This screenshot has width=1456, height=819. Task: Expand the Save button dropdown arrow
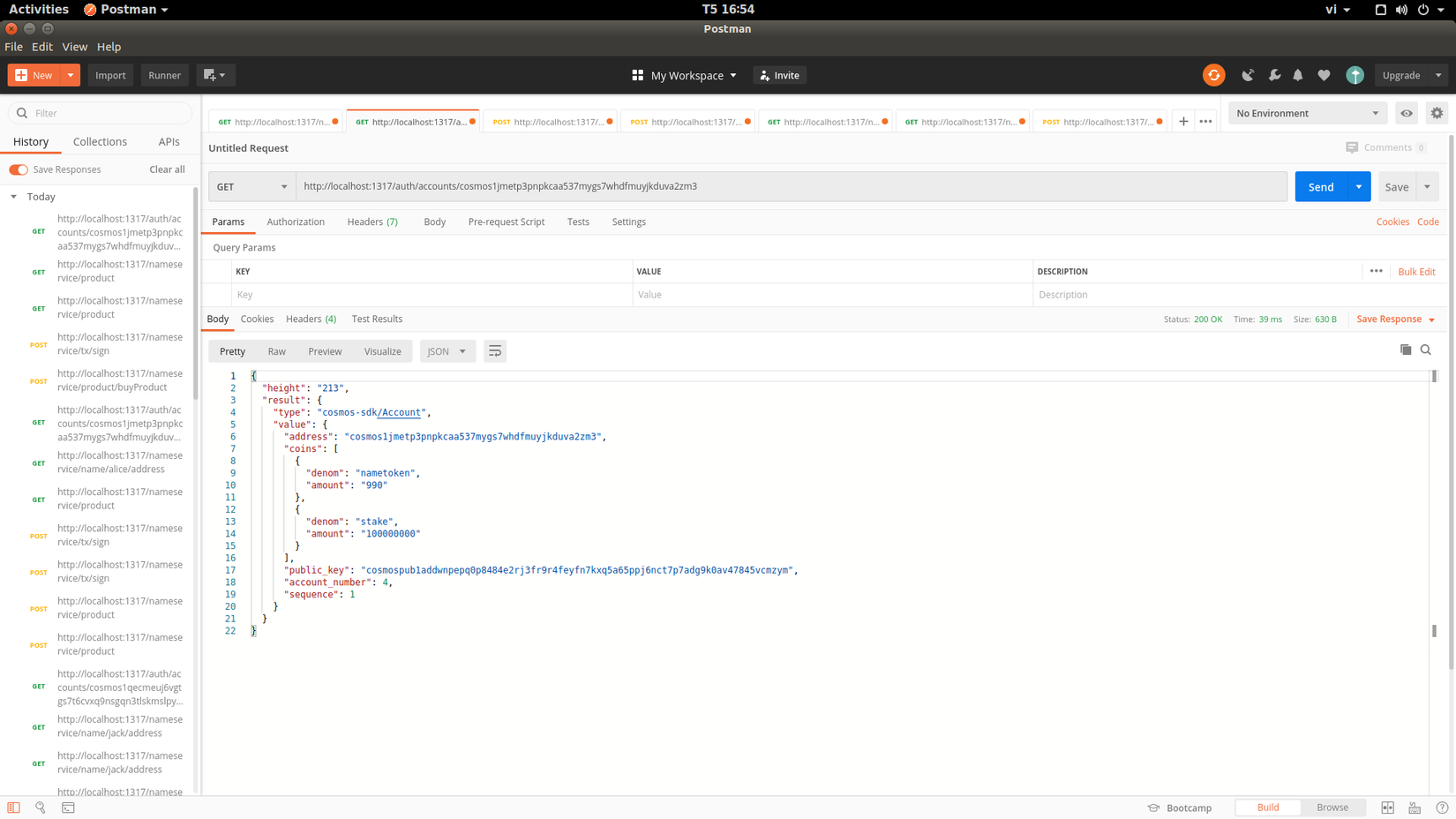pyautogui.click(x=1427, y=186)
